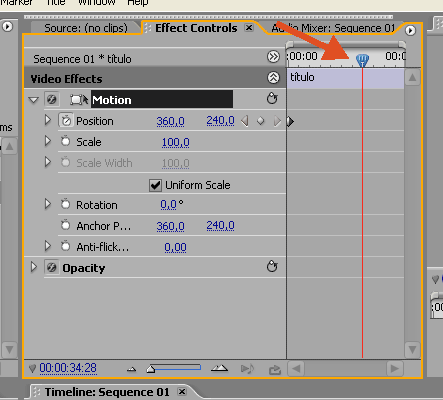Reset the Opacity effect
Image resolution: width=443 pixels, height=400 pixels.
coord(272,266)
